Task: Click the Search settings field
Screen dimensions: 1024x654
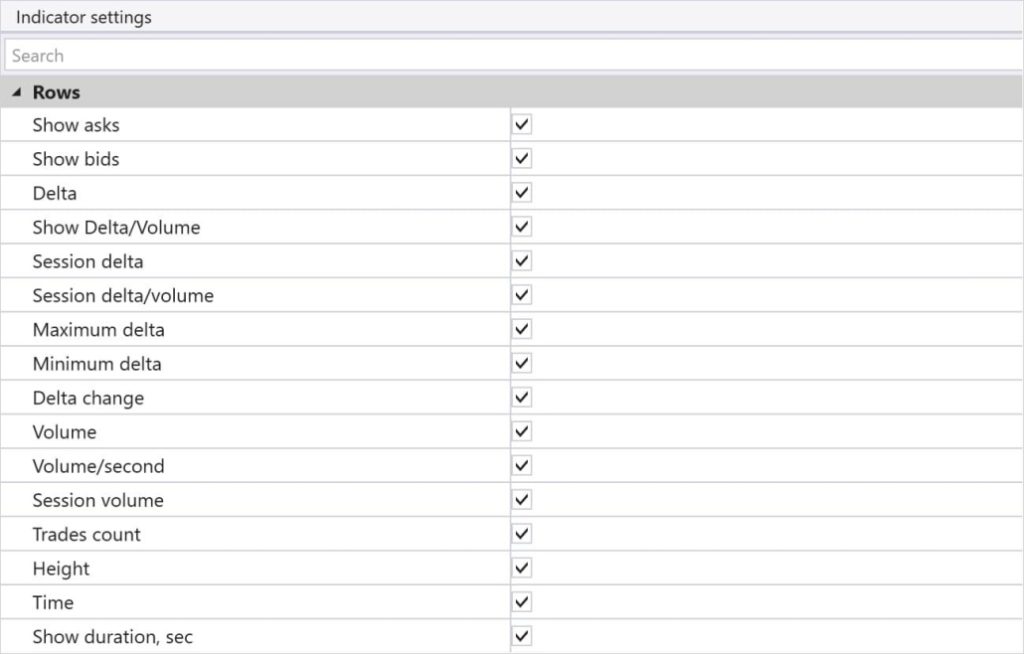Action: tap(512, 56)
